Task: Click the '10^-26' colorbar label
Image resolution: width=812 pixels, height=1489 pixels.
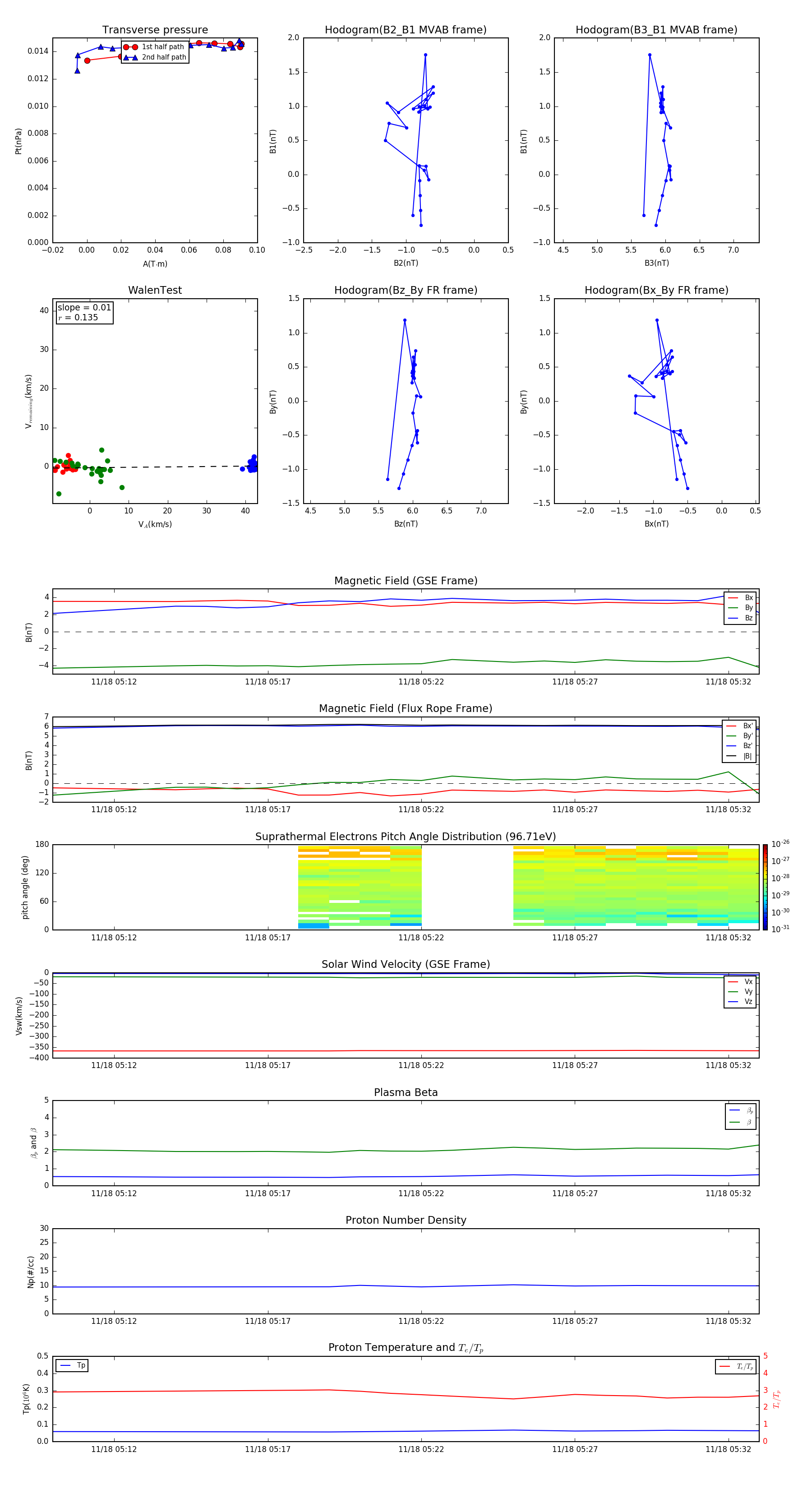Action: point(780,844)
